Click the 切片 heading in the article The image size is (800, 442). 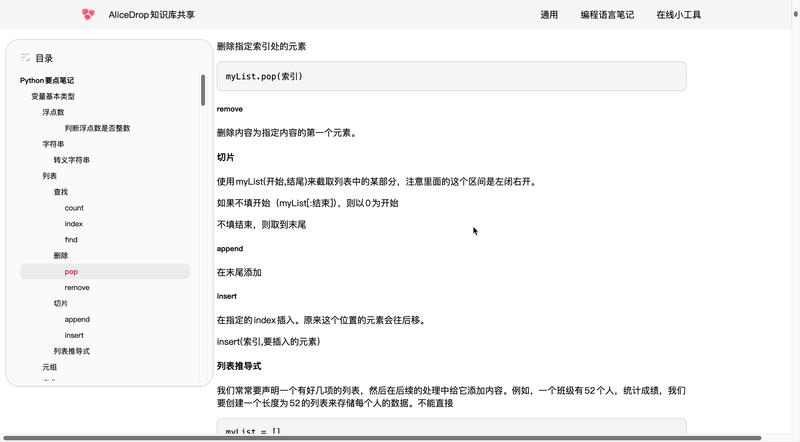(226, 157)
